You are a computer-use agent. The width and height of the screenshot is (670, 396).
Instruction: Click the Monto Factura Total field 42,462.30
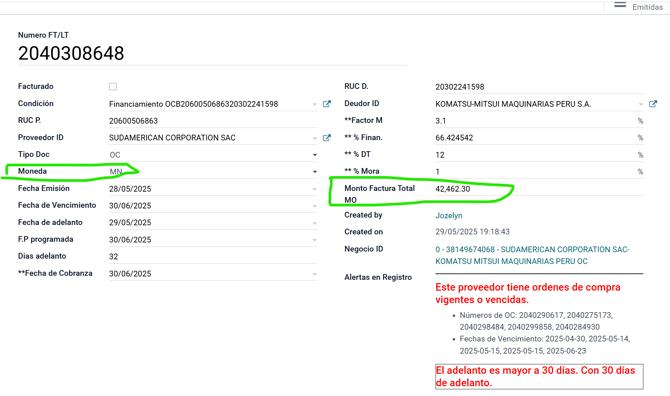coord(539,189)
